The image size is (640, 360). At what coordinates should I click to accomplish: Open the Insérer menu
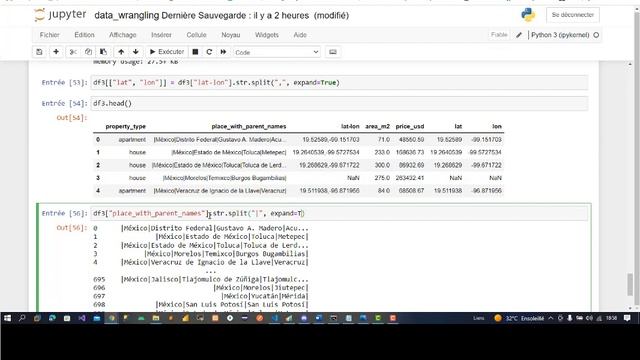(161, 35)
